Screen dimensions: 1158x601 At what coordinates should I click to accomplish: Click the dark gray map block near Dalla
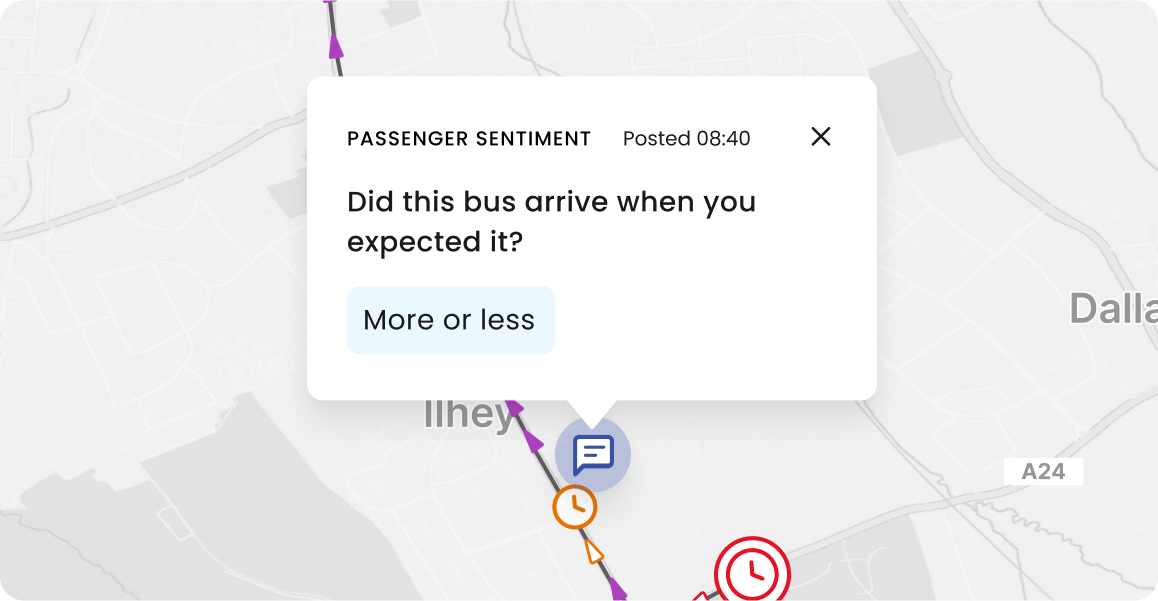[x=908, y=103]
